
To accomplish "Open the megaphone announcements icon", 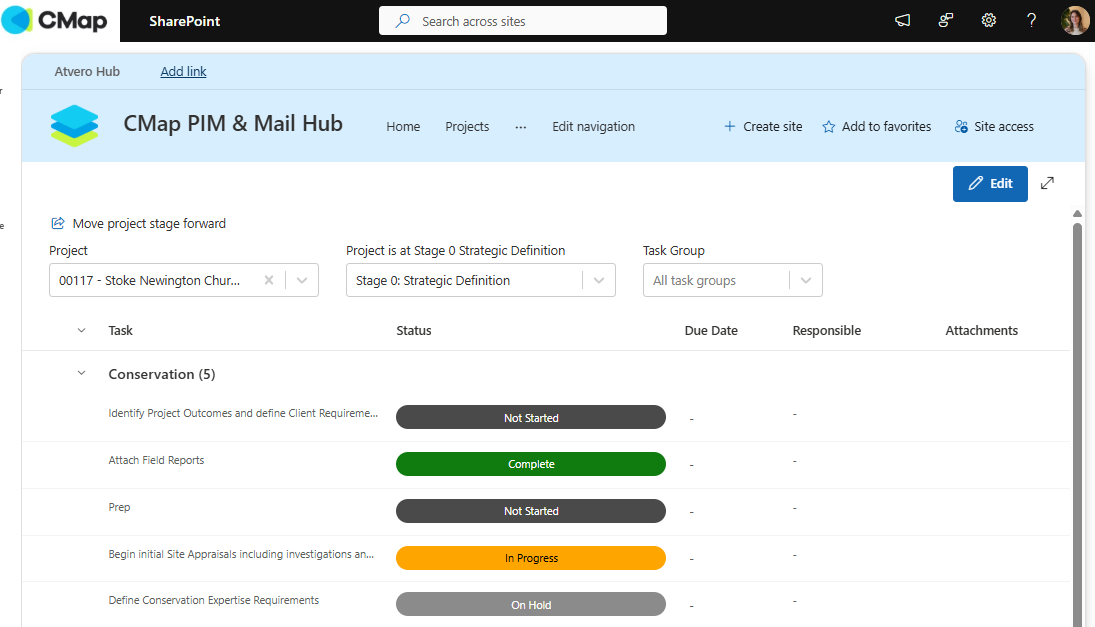I will click(902, 20).
